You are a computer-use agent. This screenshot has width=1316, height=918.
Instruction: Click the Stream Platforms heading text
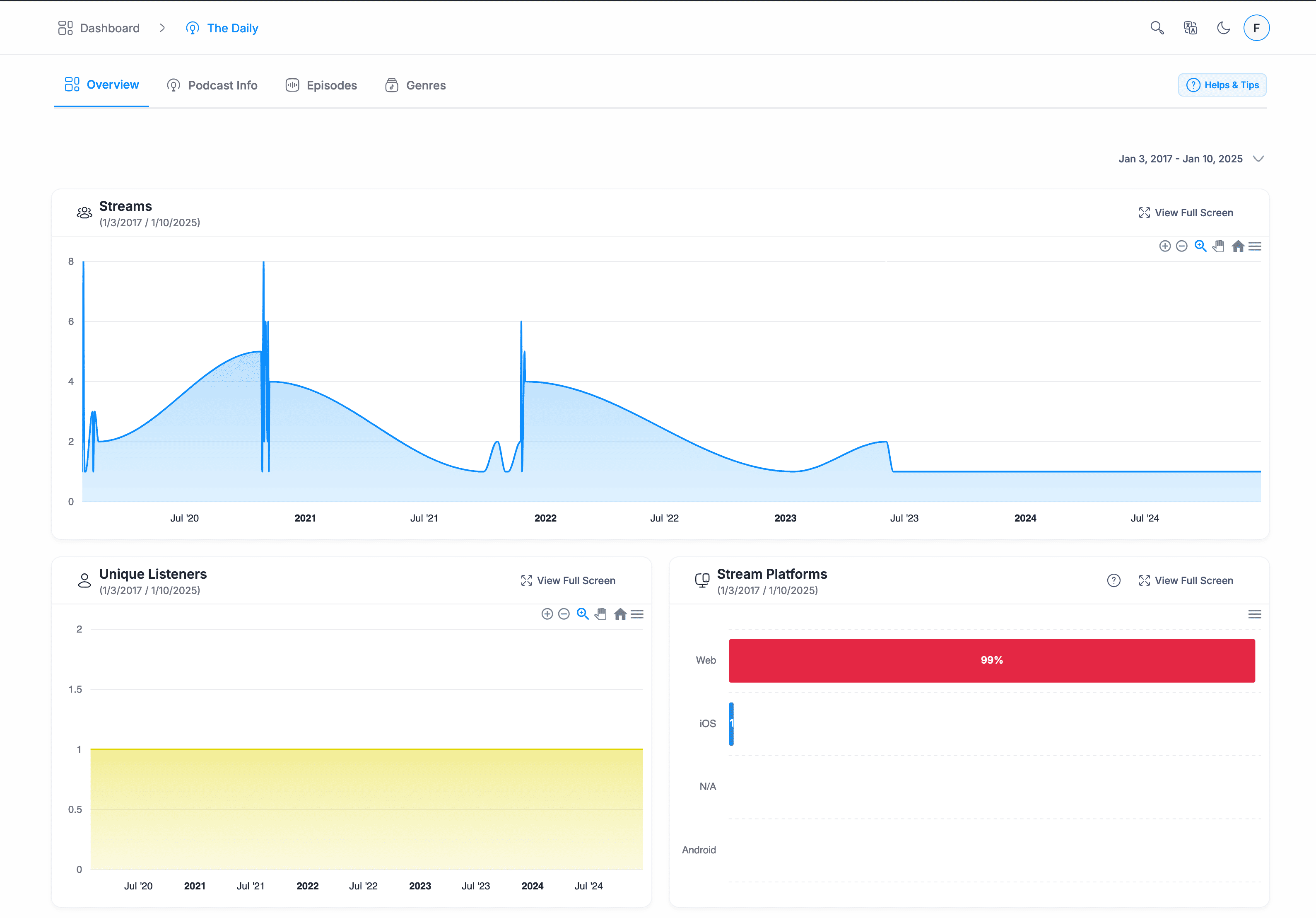[x=772, y=574]
